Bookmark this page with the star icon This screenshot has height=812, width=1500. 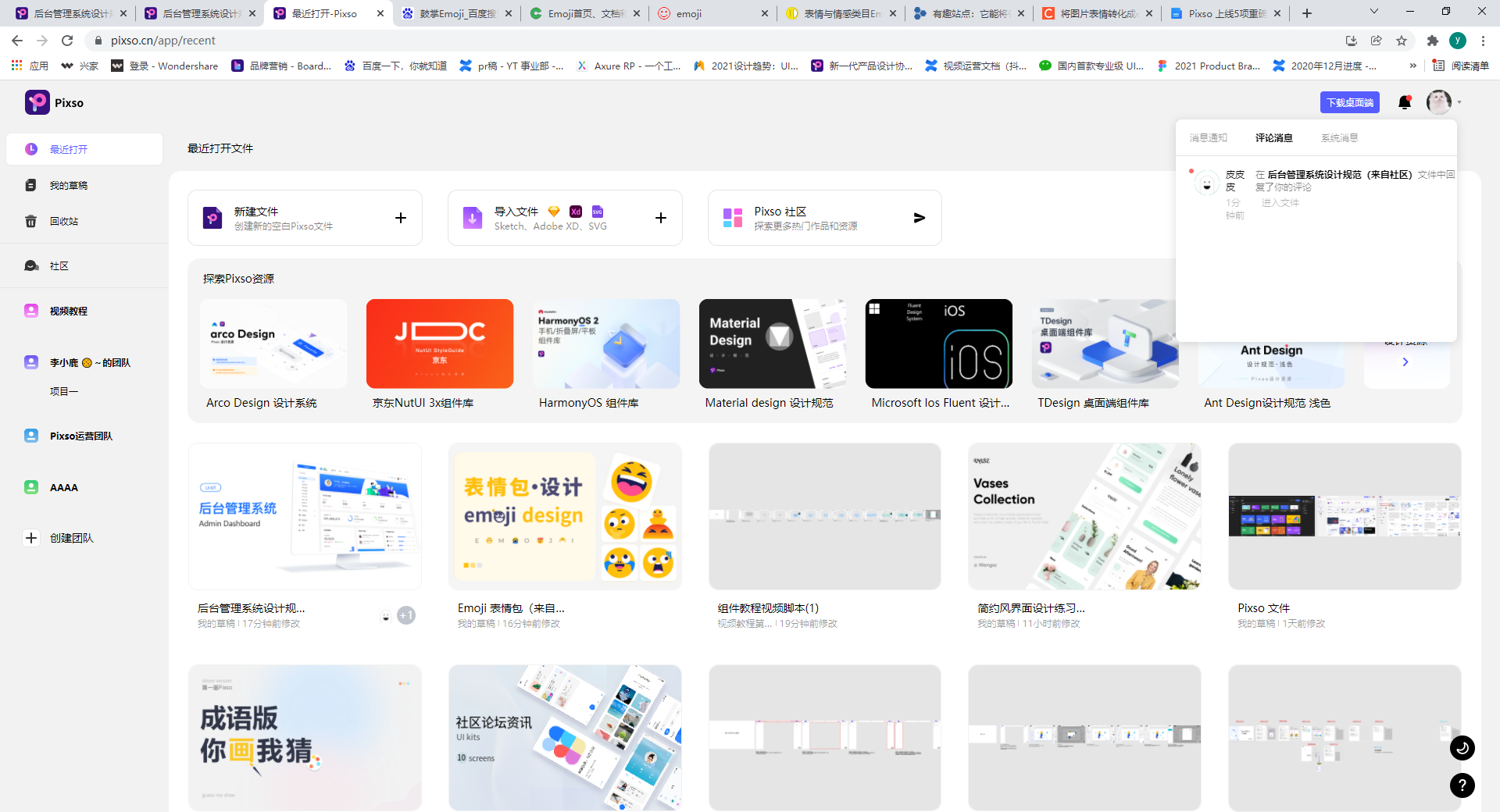(1402, 41)
